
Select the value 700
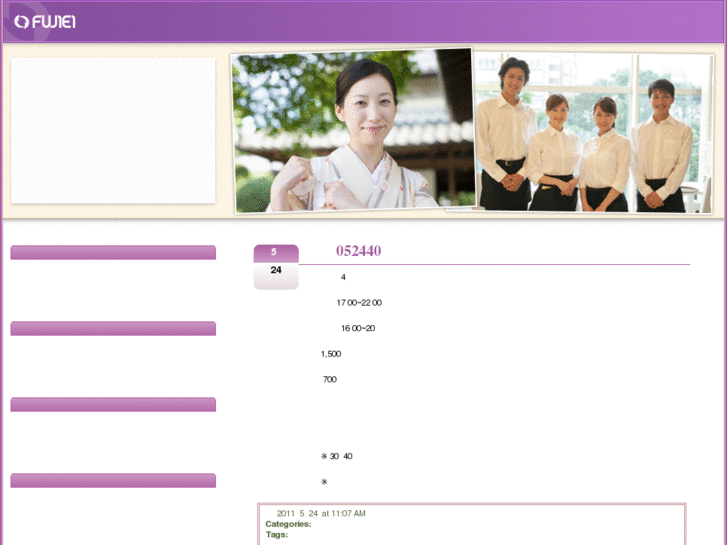pyautogui.click(x=330, y=379)
